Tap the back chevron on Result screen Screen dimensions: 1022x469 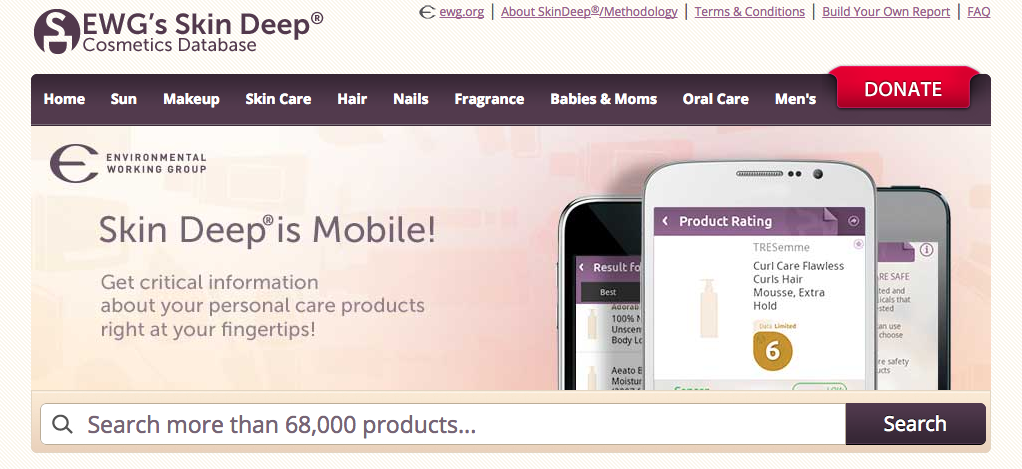(x=582, y=267)
